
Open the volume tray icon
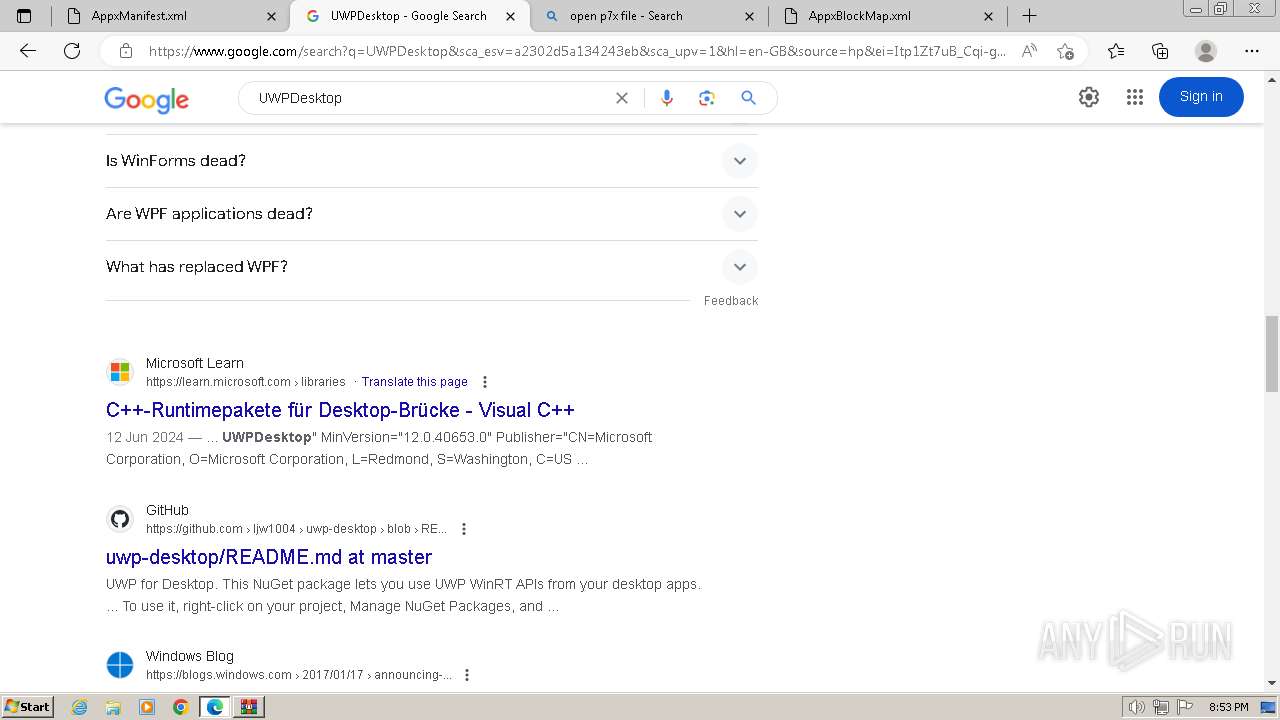click(1137, 707)
